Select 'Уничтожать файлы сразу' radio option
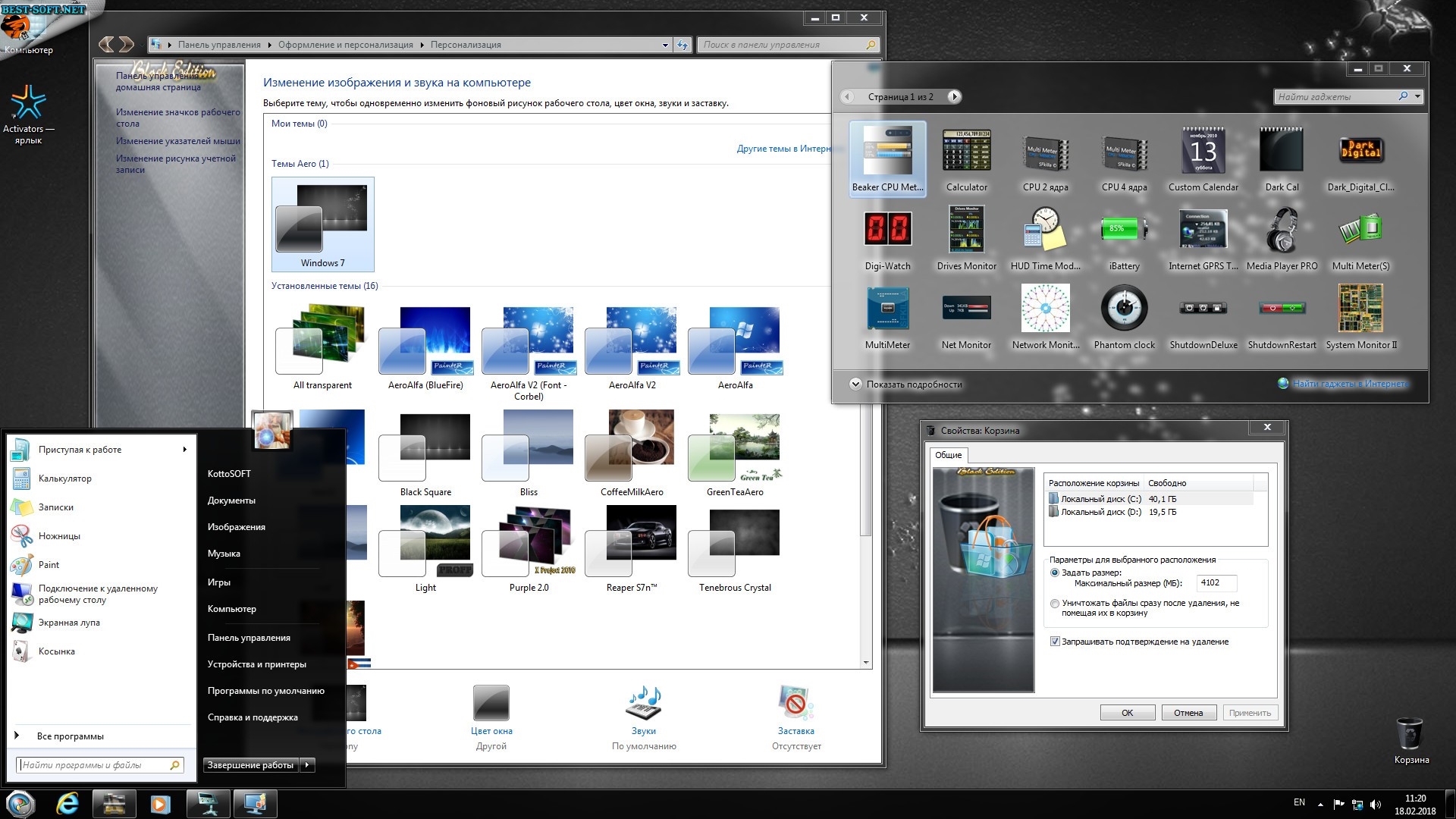The image size is (1456, 819). point(1055,604)
